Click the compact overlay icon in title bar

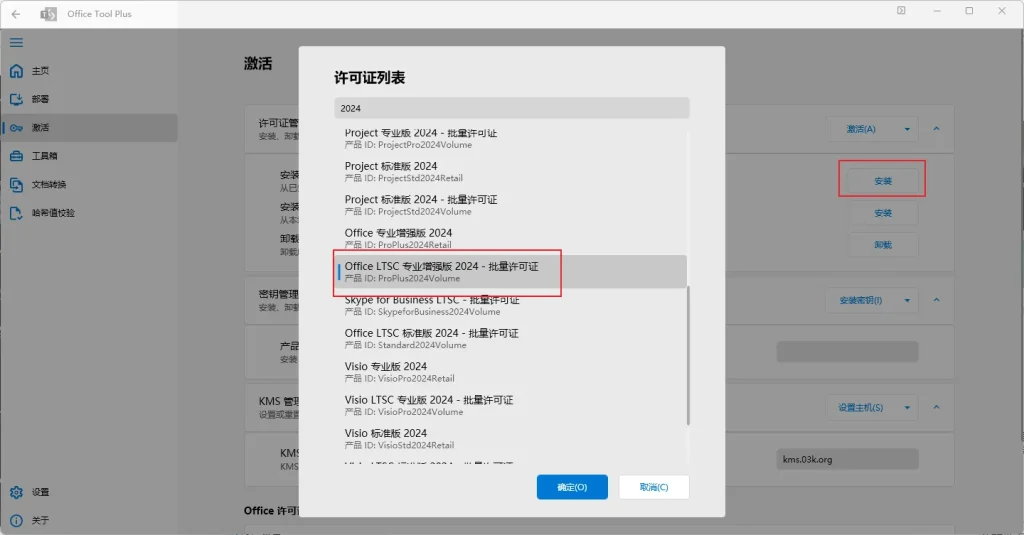coord(901,10)
